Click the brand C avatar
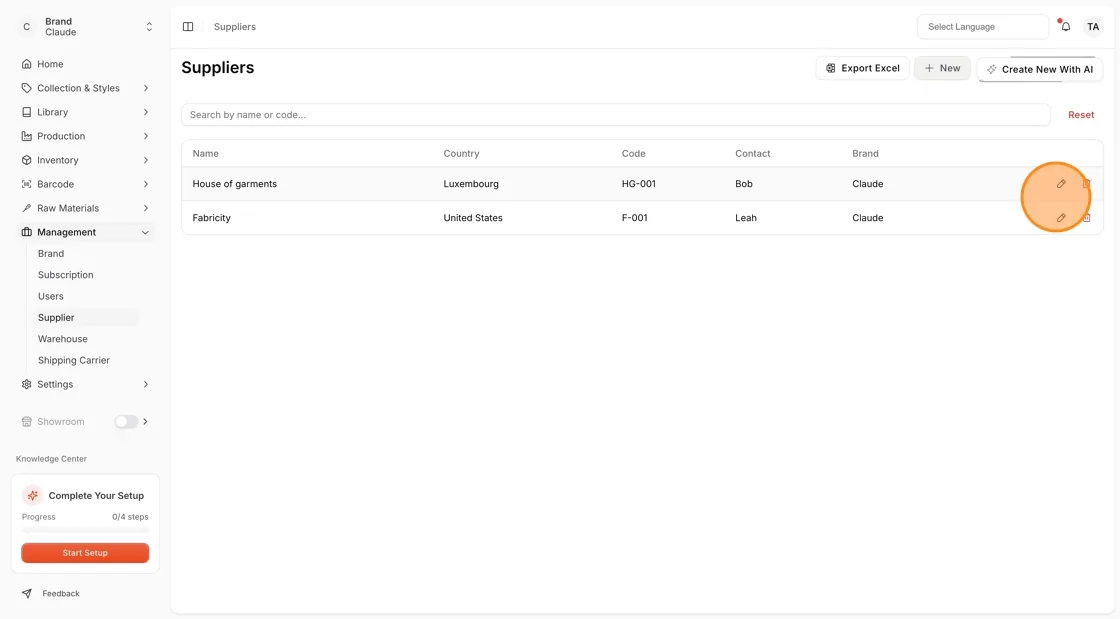 tap(26, 27)
